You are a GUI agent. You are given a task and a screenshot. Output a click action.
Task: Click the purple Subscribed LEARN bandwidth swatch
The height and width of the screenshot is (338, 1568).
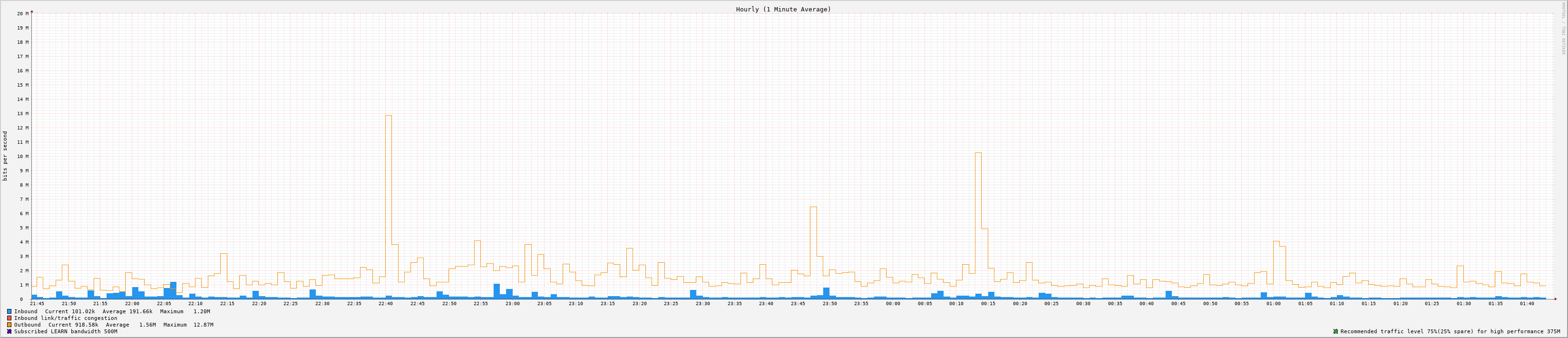tap(9, 331)
